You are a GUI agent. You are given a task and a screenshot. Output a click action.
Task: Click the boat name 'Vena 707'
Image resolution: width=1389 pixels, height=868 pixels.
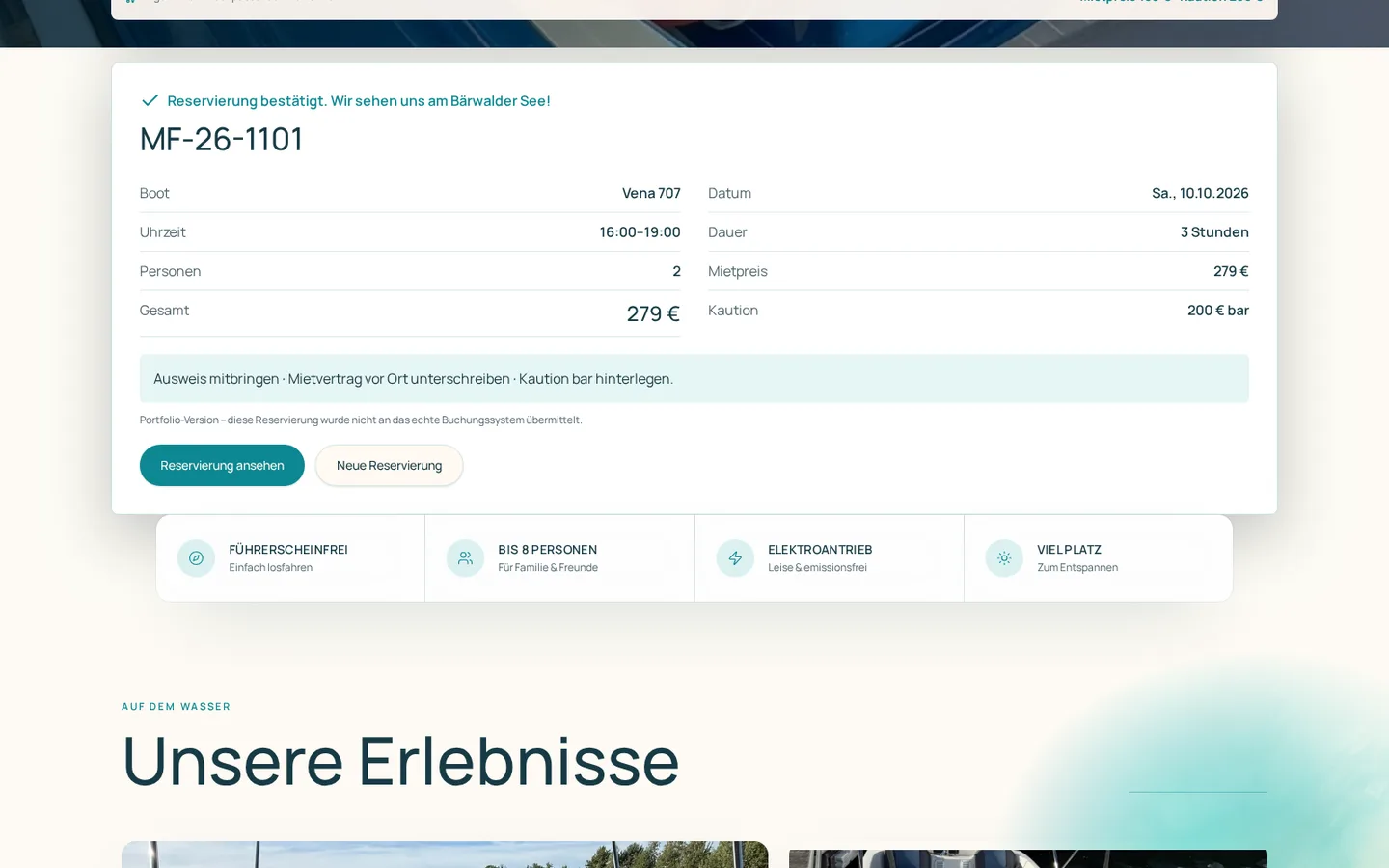point(651,193)
